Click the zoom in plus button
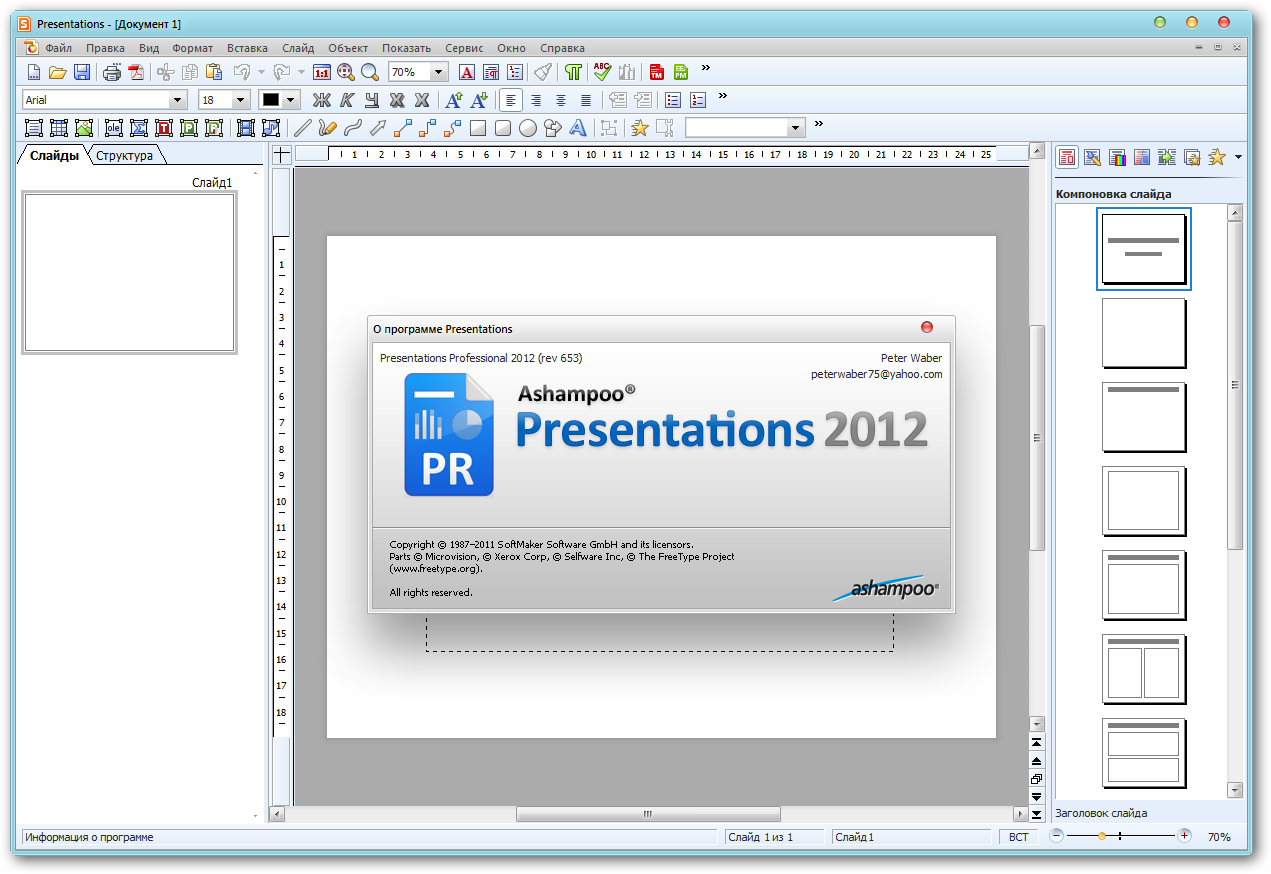 [1184, 836]
